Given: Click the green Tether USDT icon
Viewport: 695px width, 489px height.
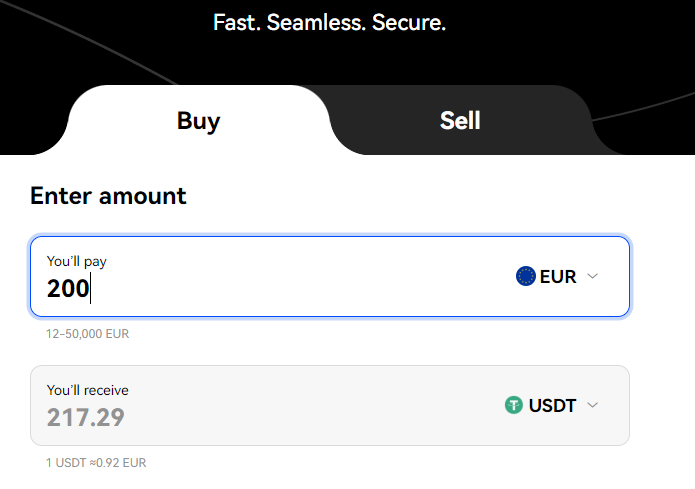Looking at the screenshot, I should (514, 405).
